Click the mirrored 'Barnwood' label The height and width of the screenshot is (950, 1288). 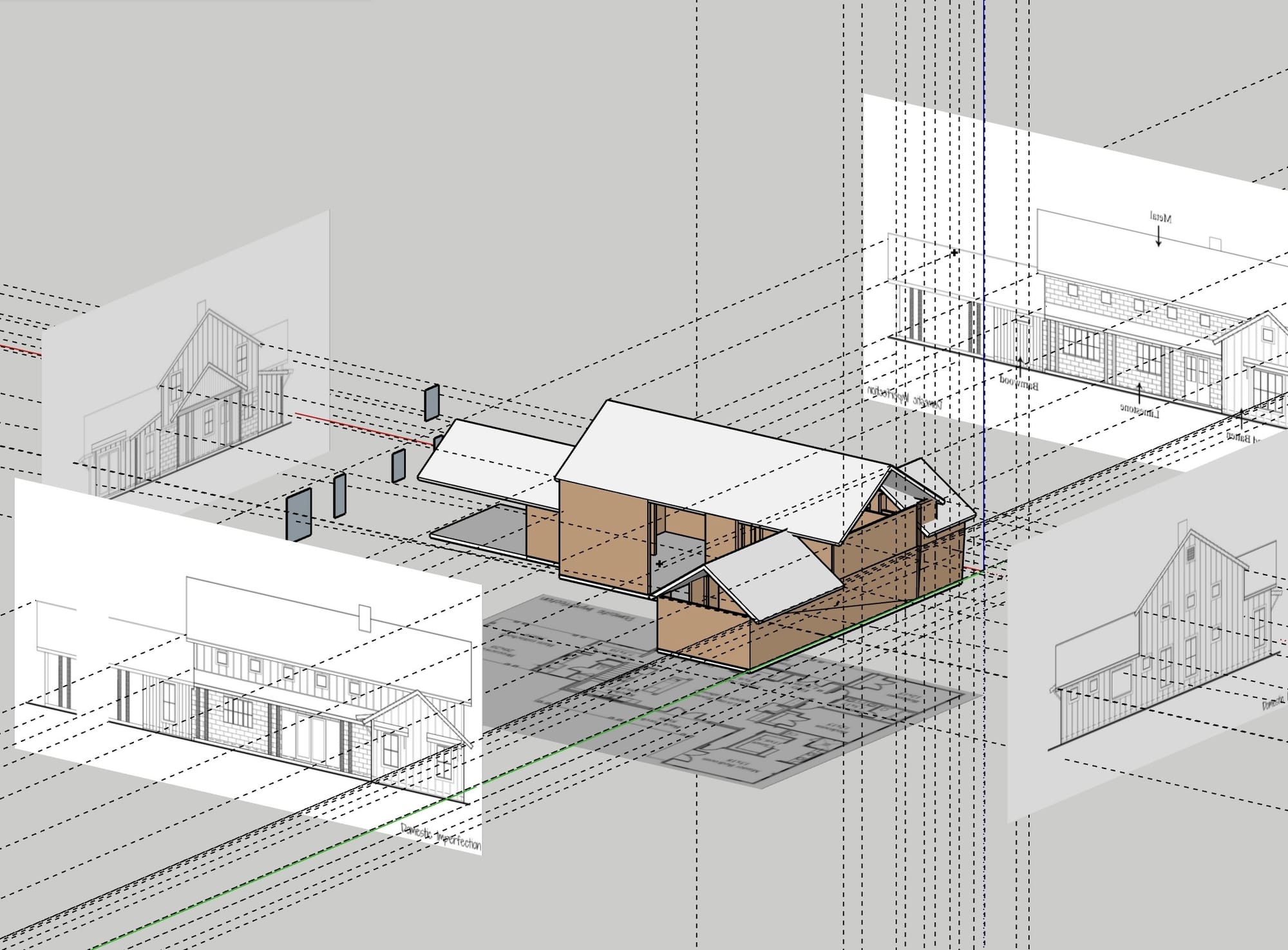[1019, 383]
